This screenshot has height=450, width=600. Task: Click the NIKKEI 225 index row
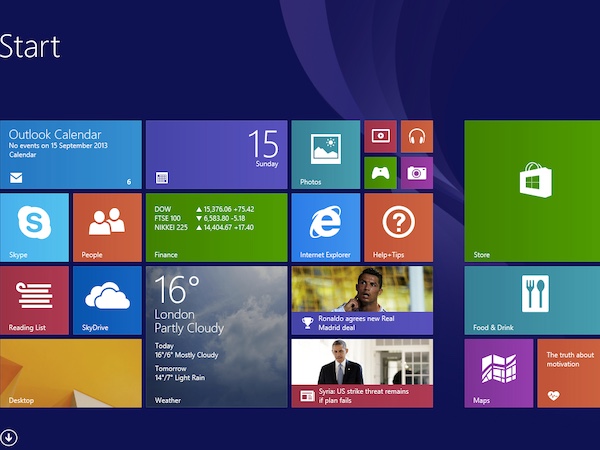click(x=204, y=228)
